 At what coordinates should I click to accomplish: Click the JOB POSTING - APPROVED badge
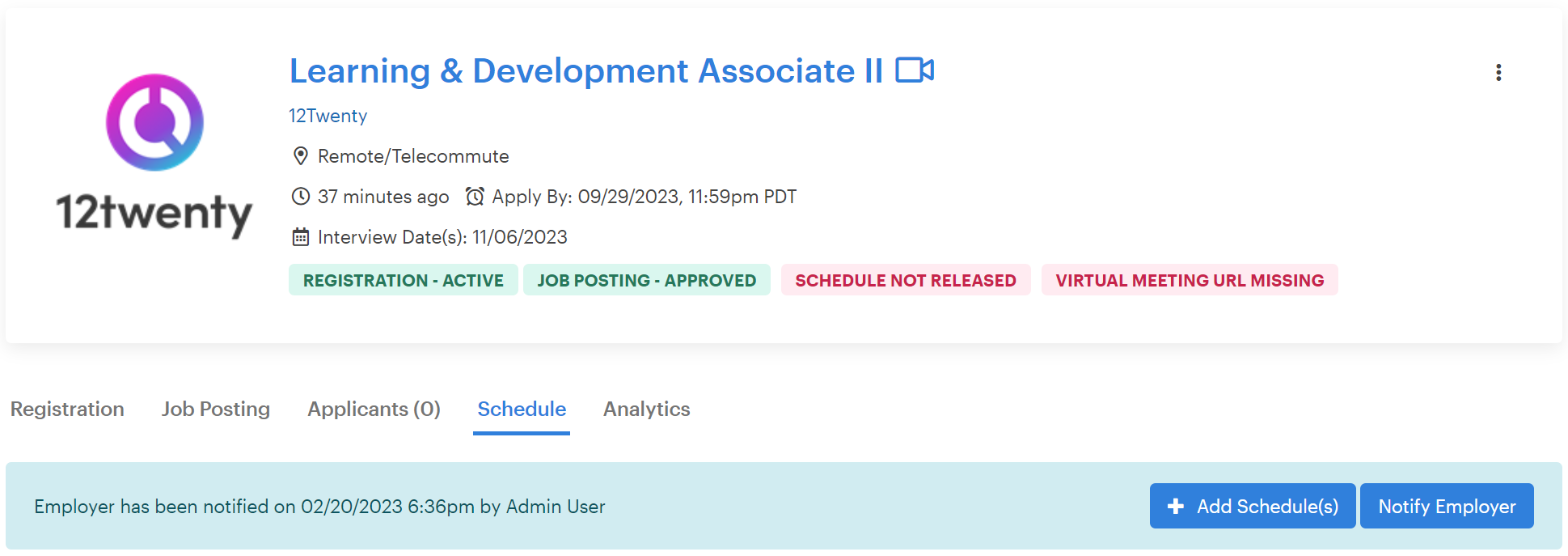coord(647,280)
